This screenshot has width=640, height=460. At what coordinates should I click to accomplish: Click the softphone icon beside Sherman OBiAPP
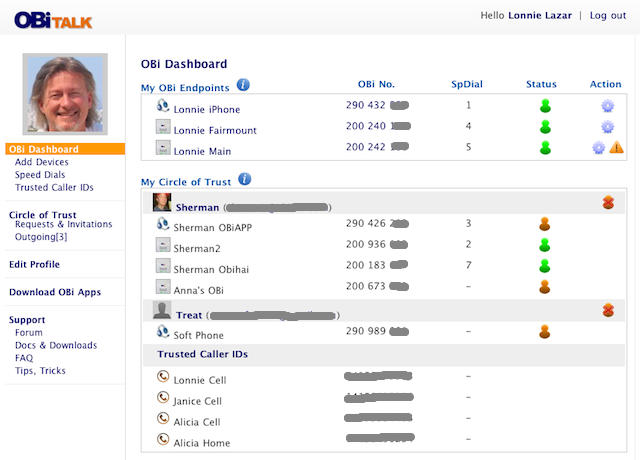(x=163, y=225)
